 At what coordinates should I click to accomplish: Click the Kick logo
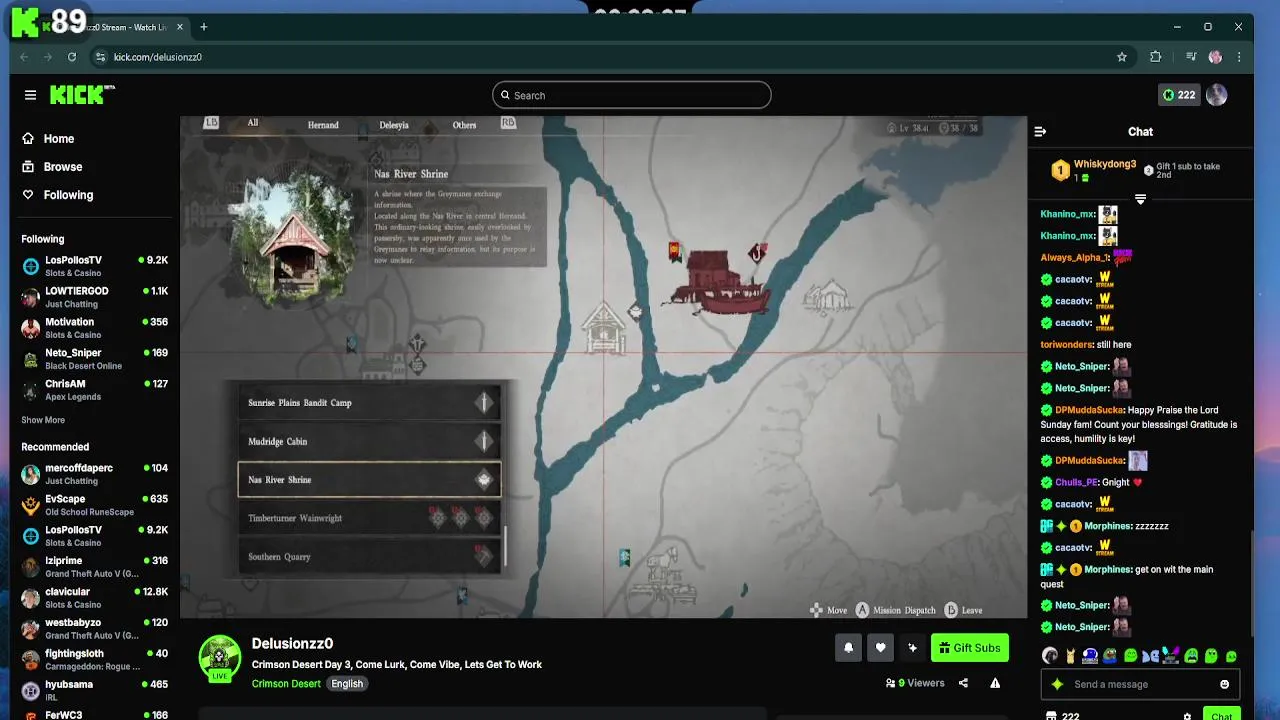(x=82, y=95)
